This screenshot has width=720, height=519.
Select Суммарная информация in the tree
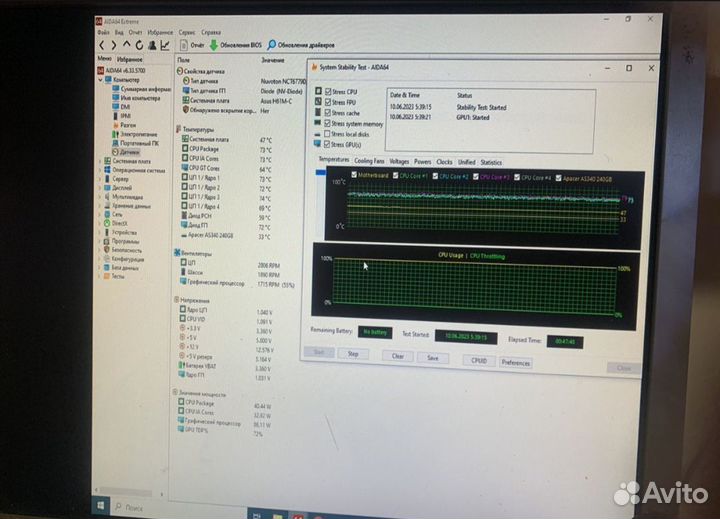pos(141,89)
